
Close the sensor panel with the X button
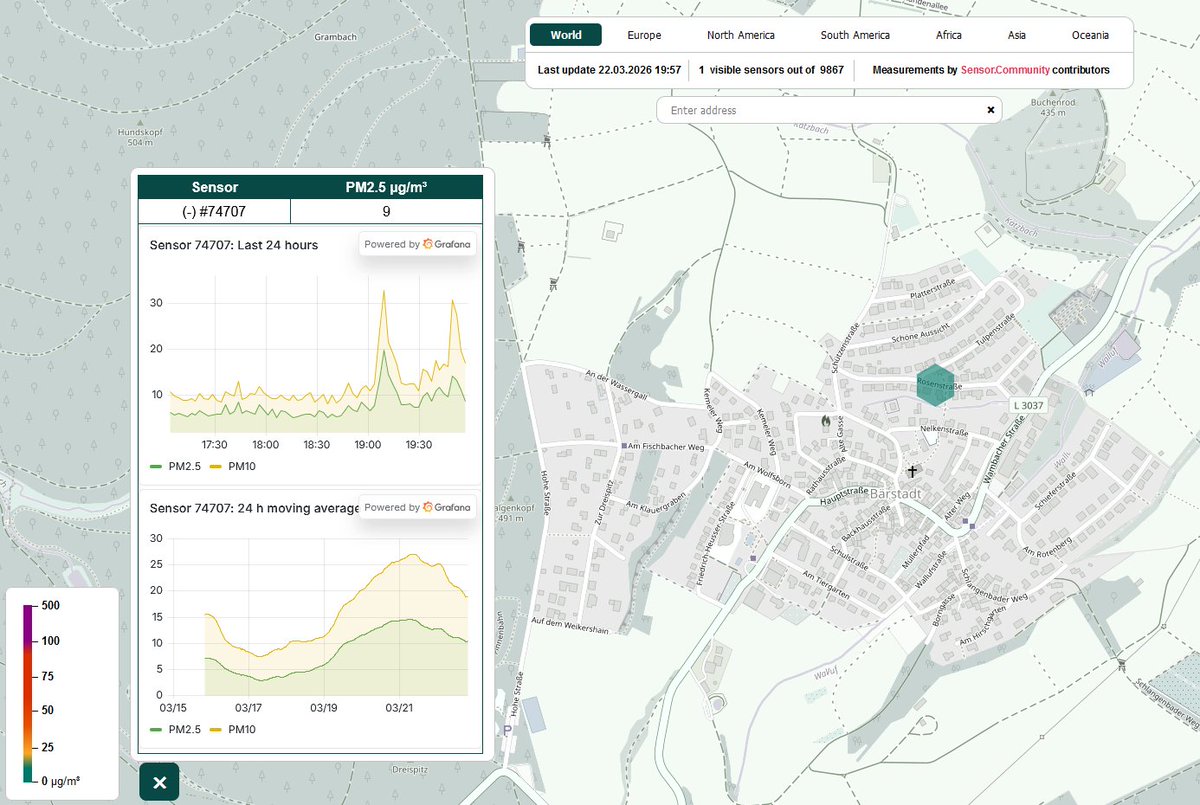click(159, 783)
